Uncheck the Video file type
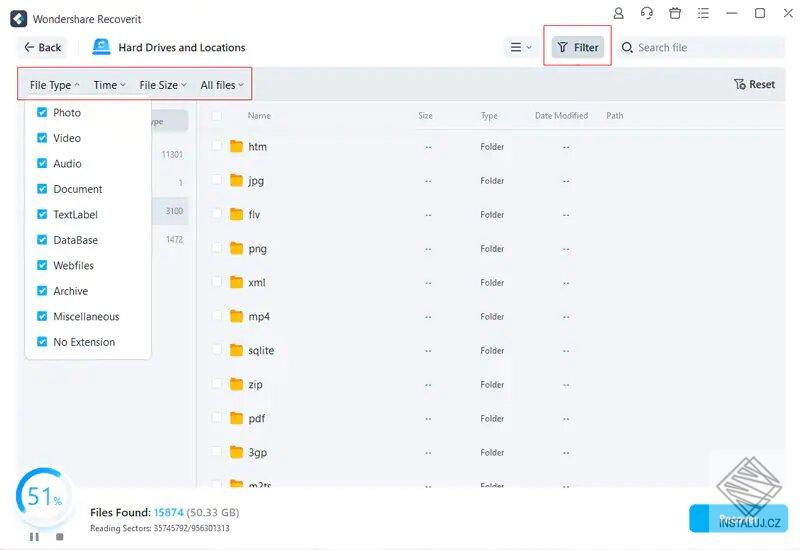800x550 pixels. click(x=42, y=138)
